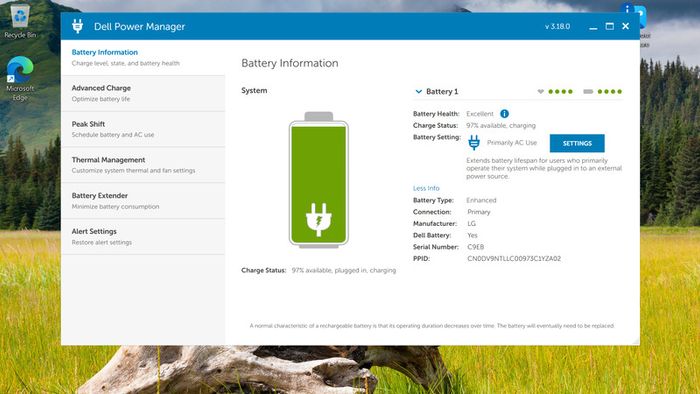Open the Advanced Charge section

[x=143, y=93]
